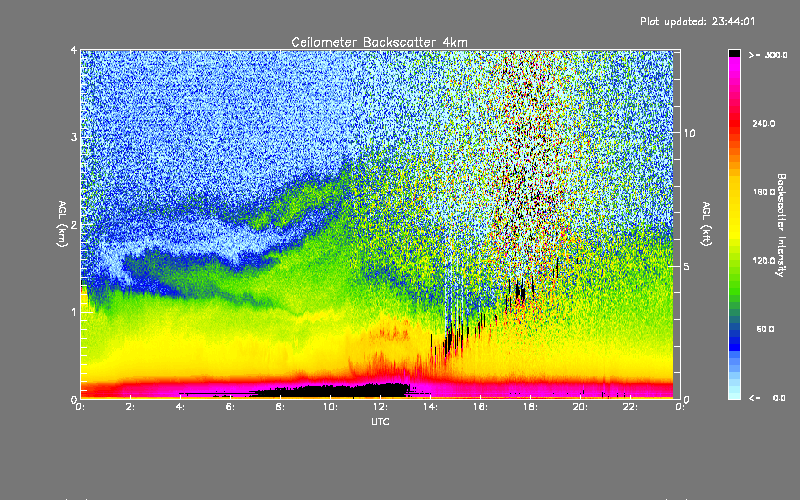800x500 pixels.
Task: Click the "240.0" colorbar value
Action: (764, 123)
